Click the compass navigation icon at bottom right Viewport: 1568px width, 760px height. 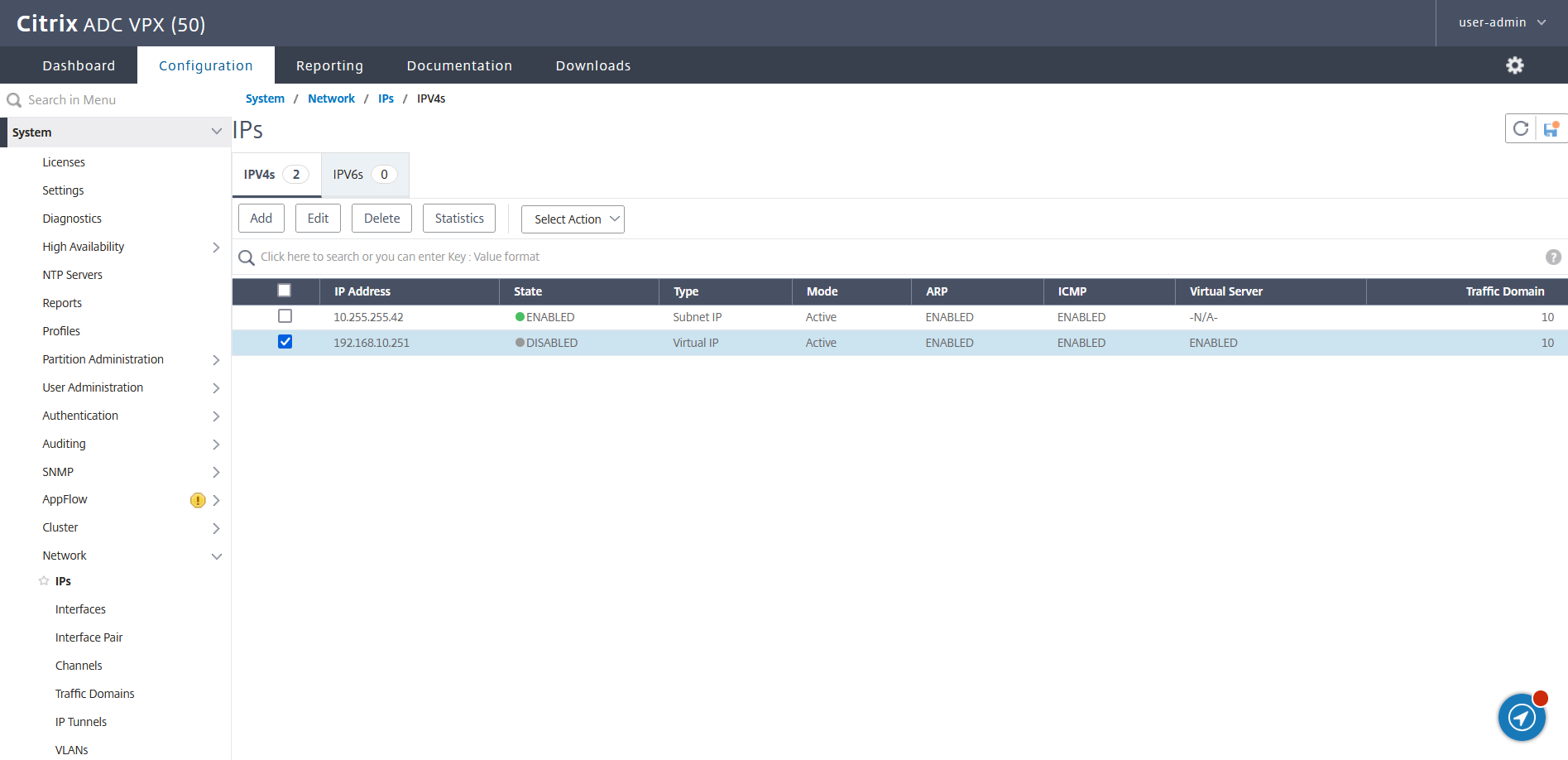(x=1522, y=717)
